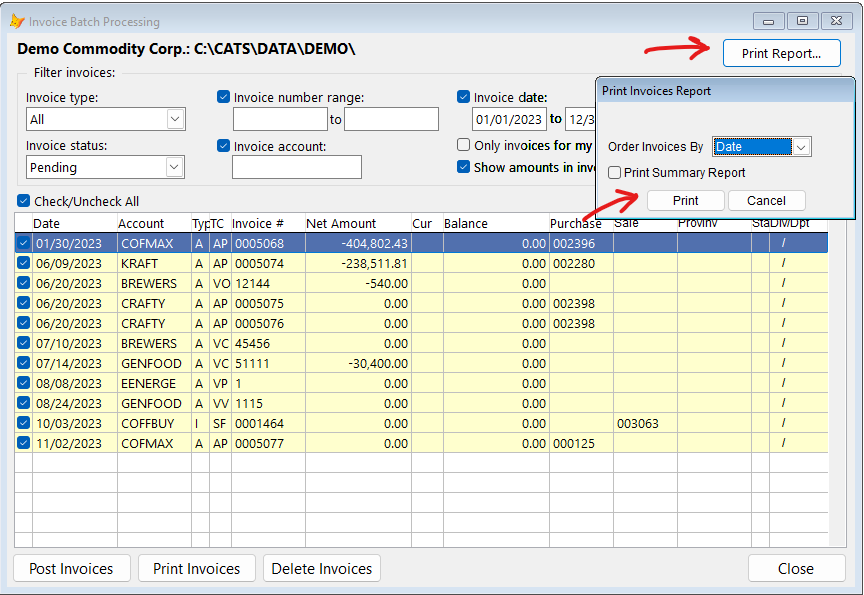Sort by the Balance column header

[496, 223]
